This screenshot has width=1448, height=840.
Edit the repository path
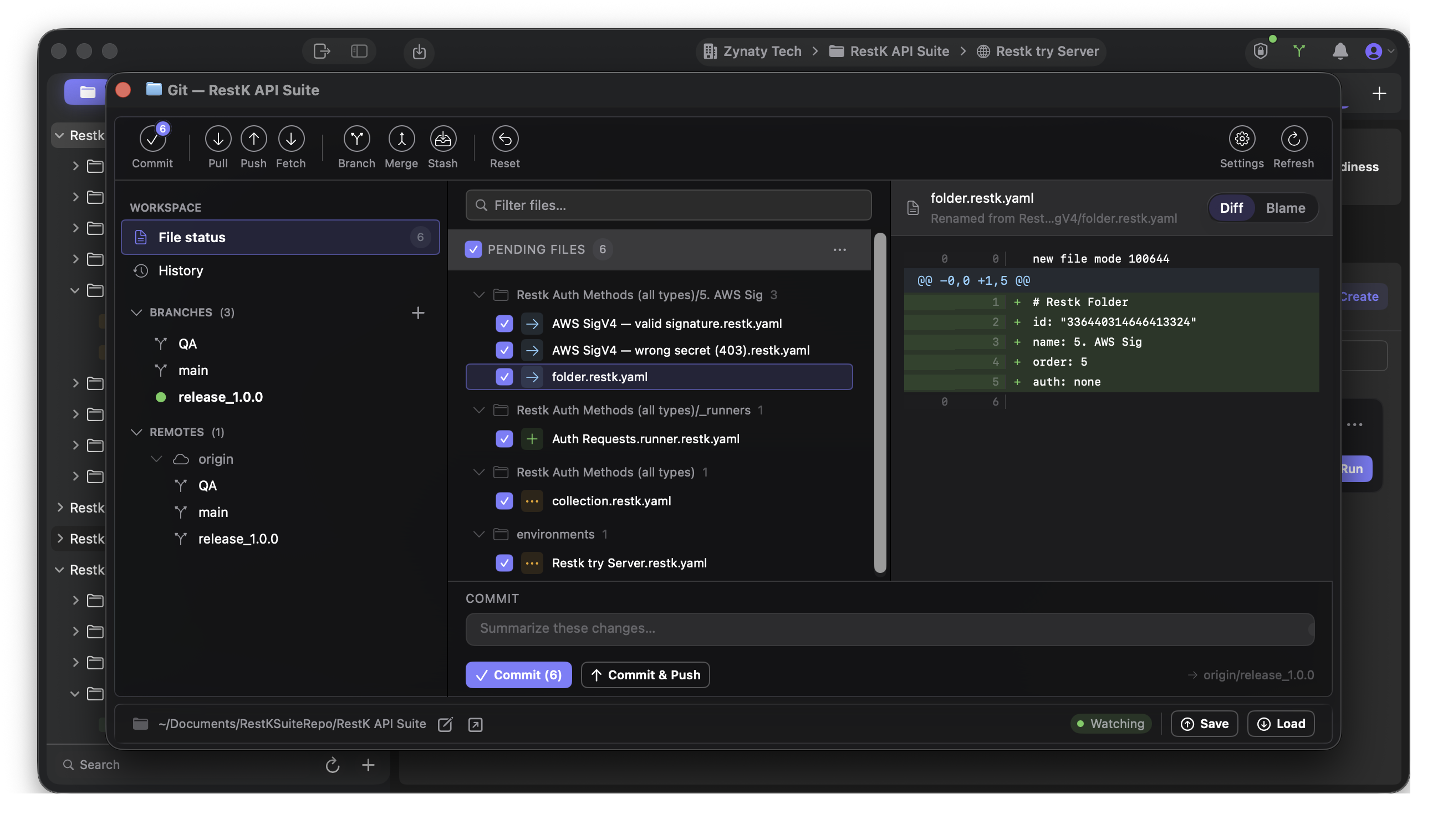445,724
